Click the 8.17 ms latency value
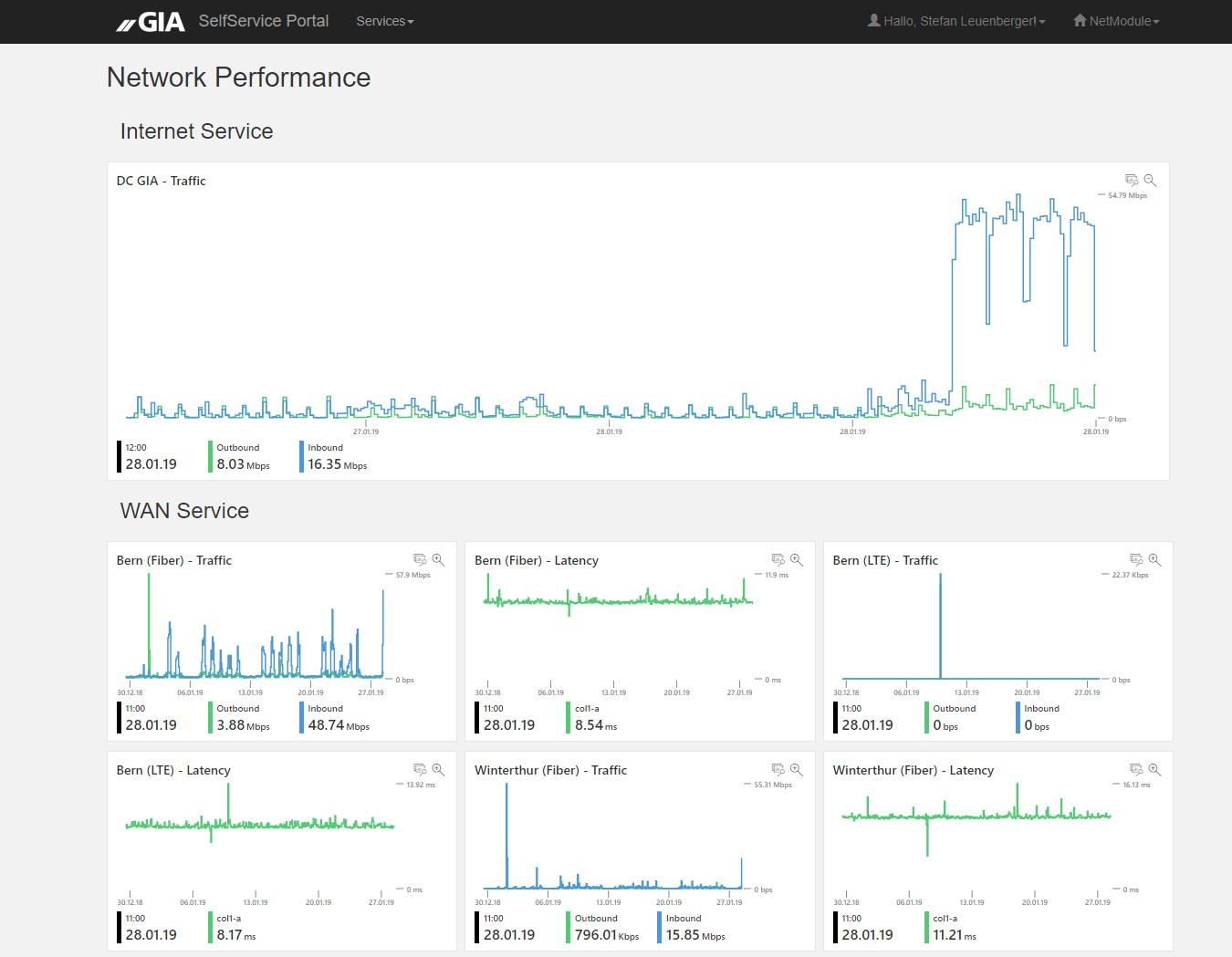This screenshot has height=957, width=1232. click(236, 935)
